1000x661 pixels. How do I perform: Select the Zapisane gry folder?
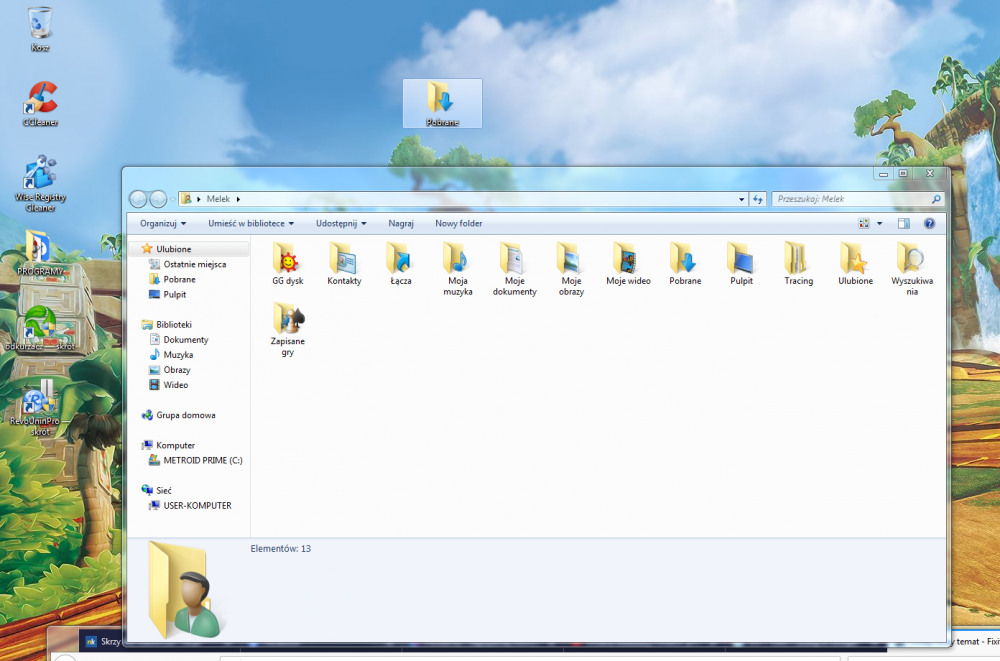coord(287,320)
